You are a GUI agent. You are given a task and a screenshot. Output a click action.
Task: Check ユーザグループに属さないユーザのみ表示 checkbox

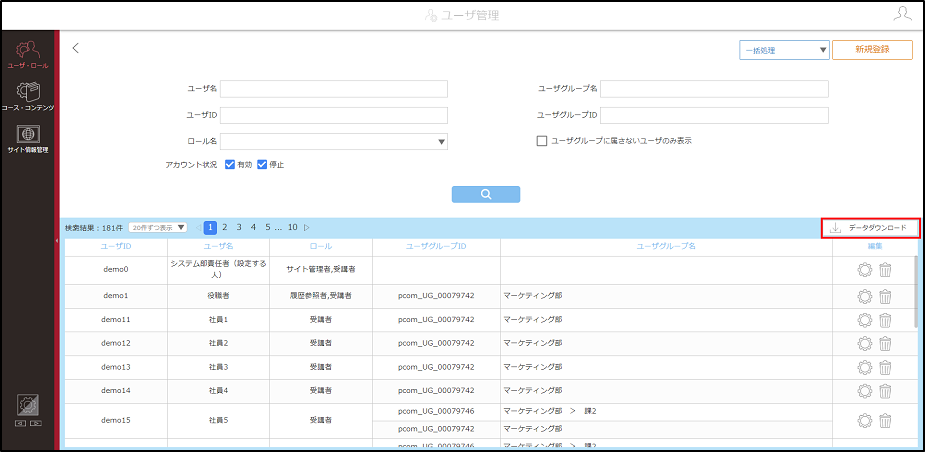pos(542,141)
